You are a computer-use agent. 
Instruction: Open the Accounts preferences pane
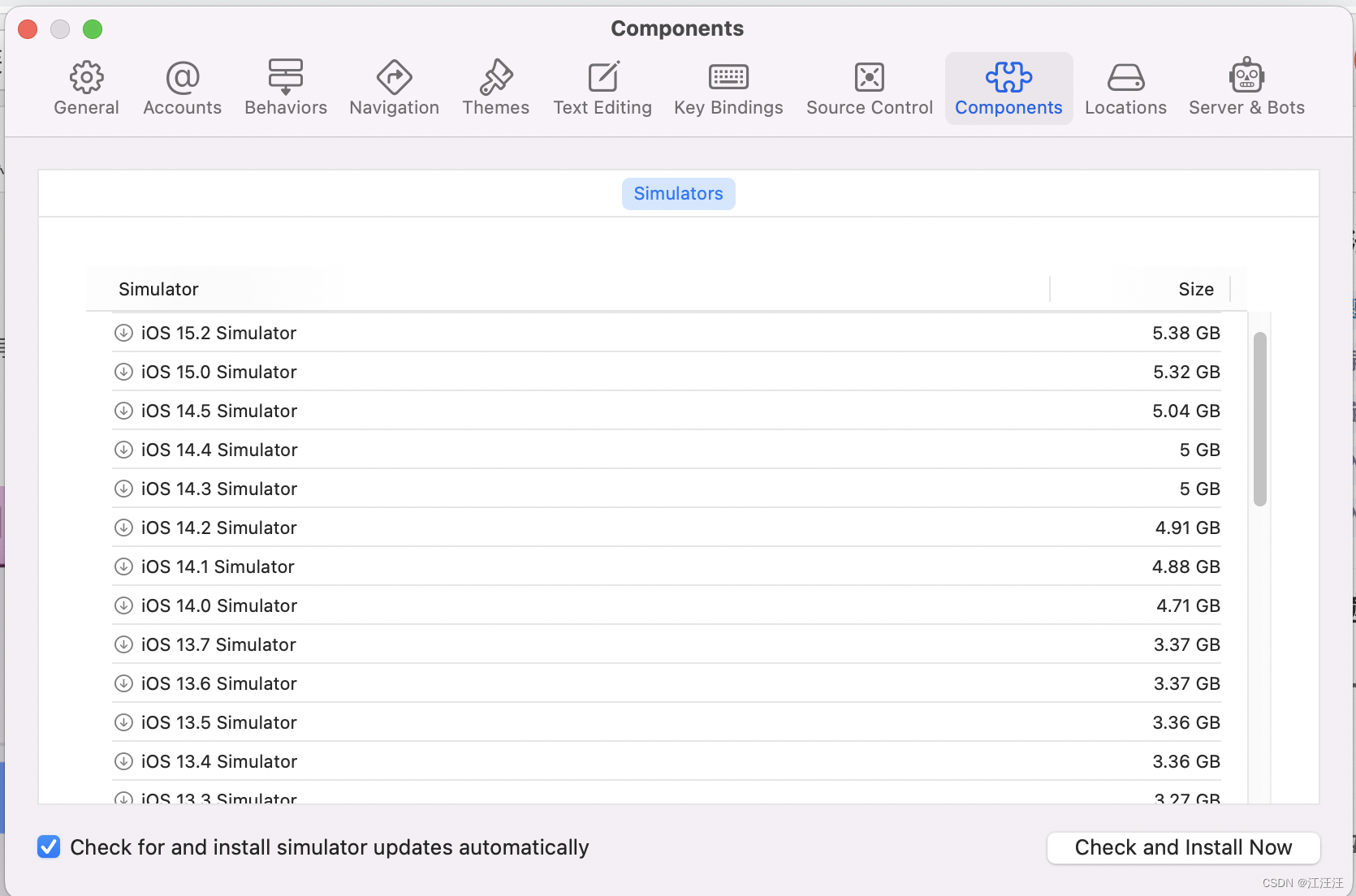point(182,88)
